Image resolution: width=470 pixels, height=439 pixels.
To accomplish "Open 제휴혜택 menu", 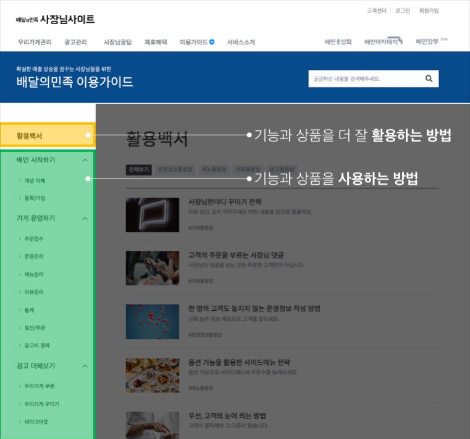I will tap(156, 42).
